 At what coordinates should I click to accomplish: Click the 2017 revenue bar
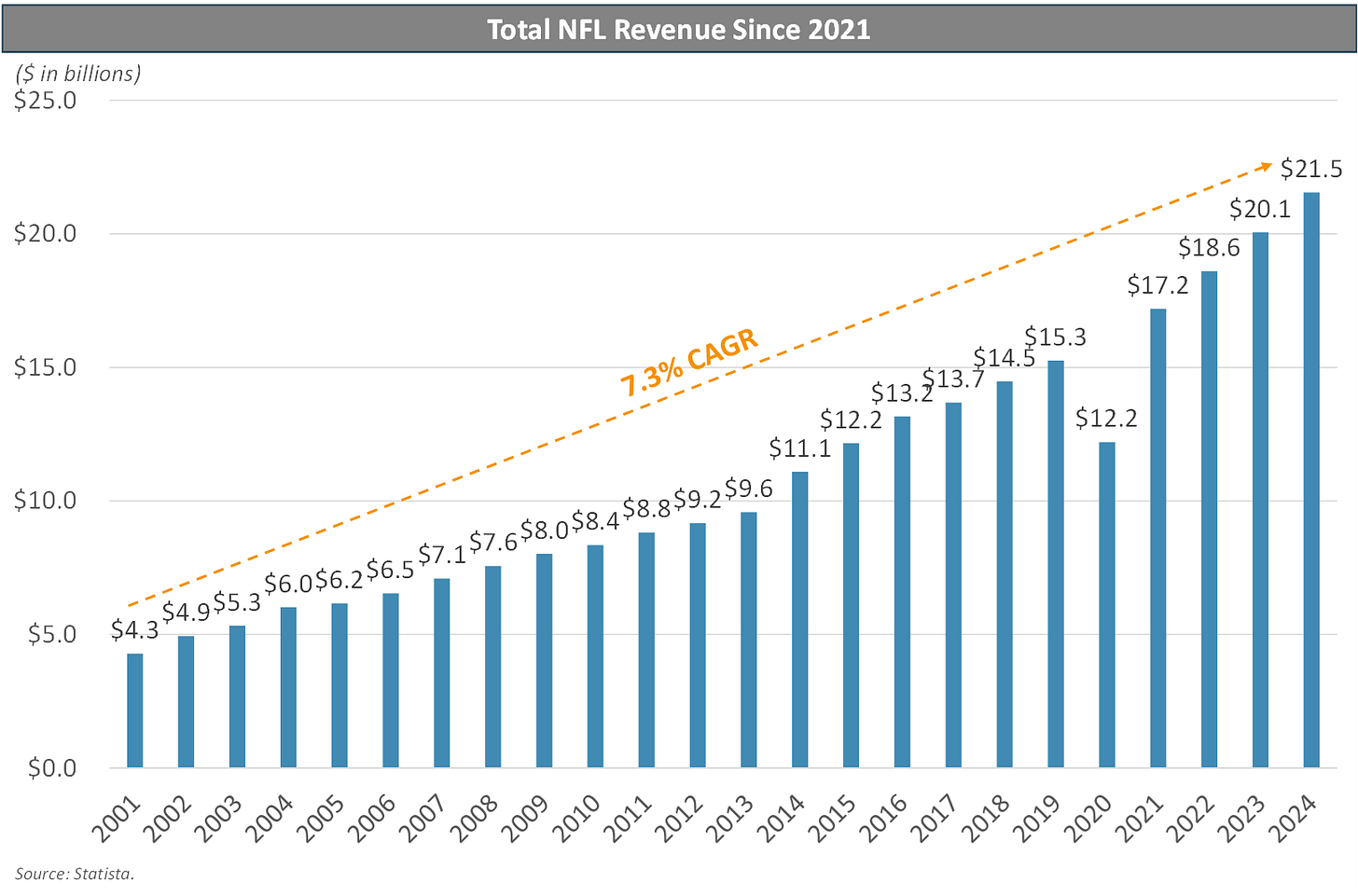coord(953,586)
